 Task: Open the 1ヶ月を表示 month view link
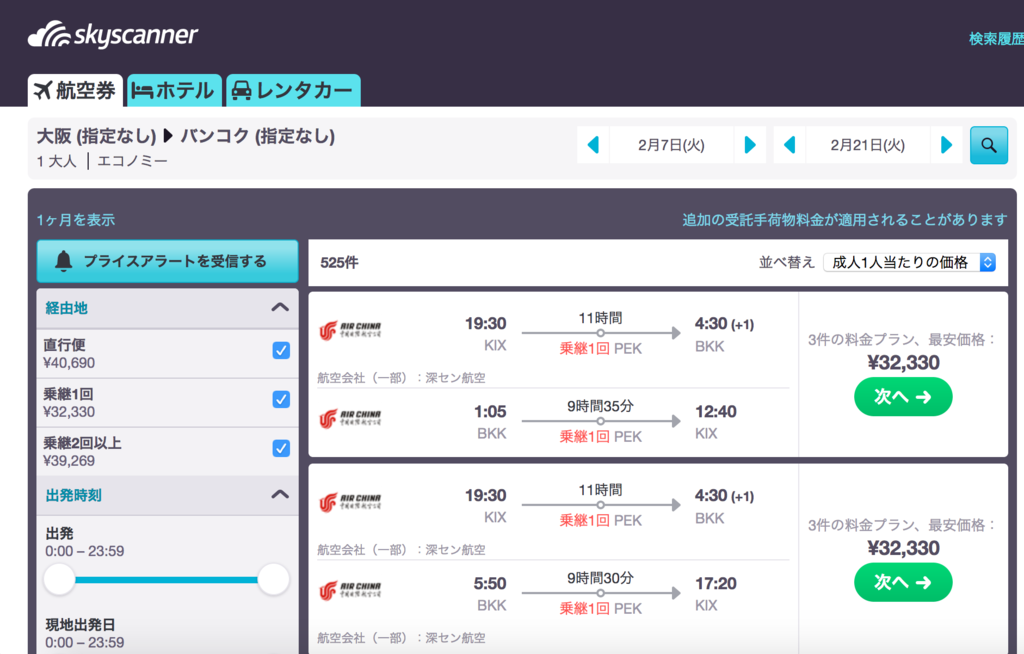tap(76, 220)
